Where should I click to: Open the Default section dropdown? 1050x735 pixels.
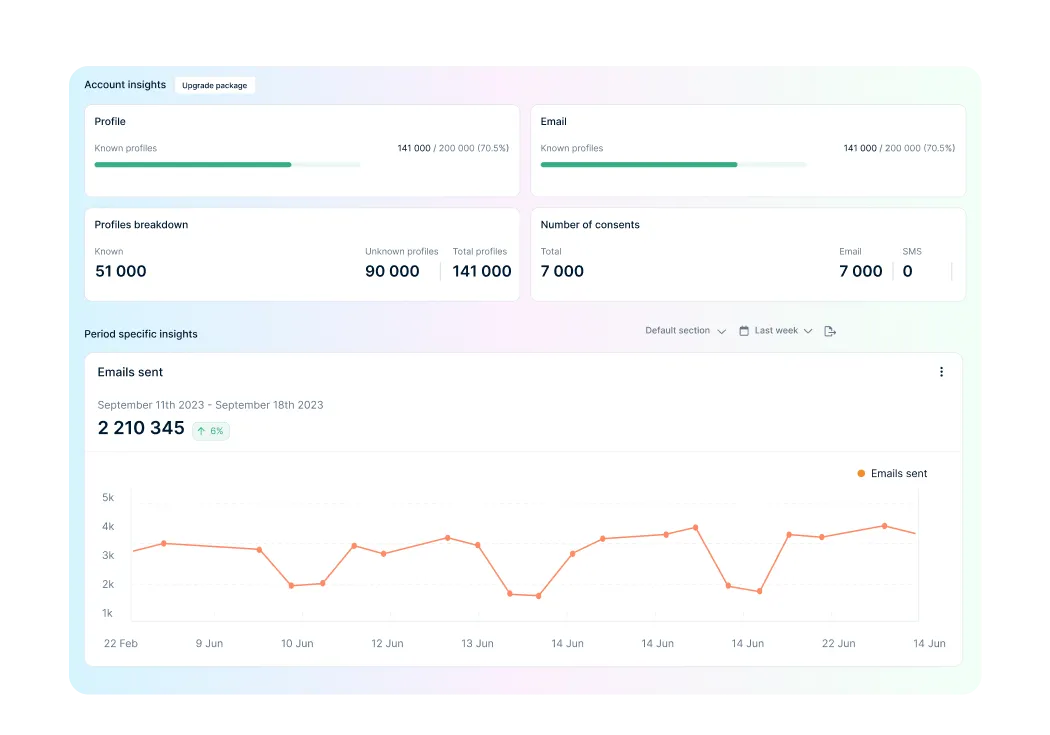685,331
